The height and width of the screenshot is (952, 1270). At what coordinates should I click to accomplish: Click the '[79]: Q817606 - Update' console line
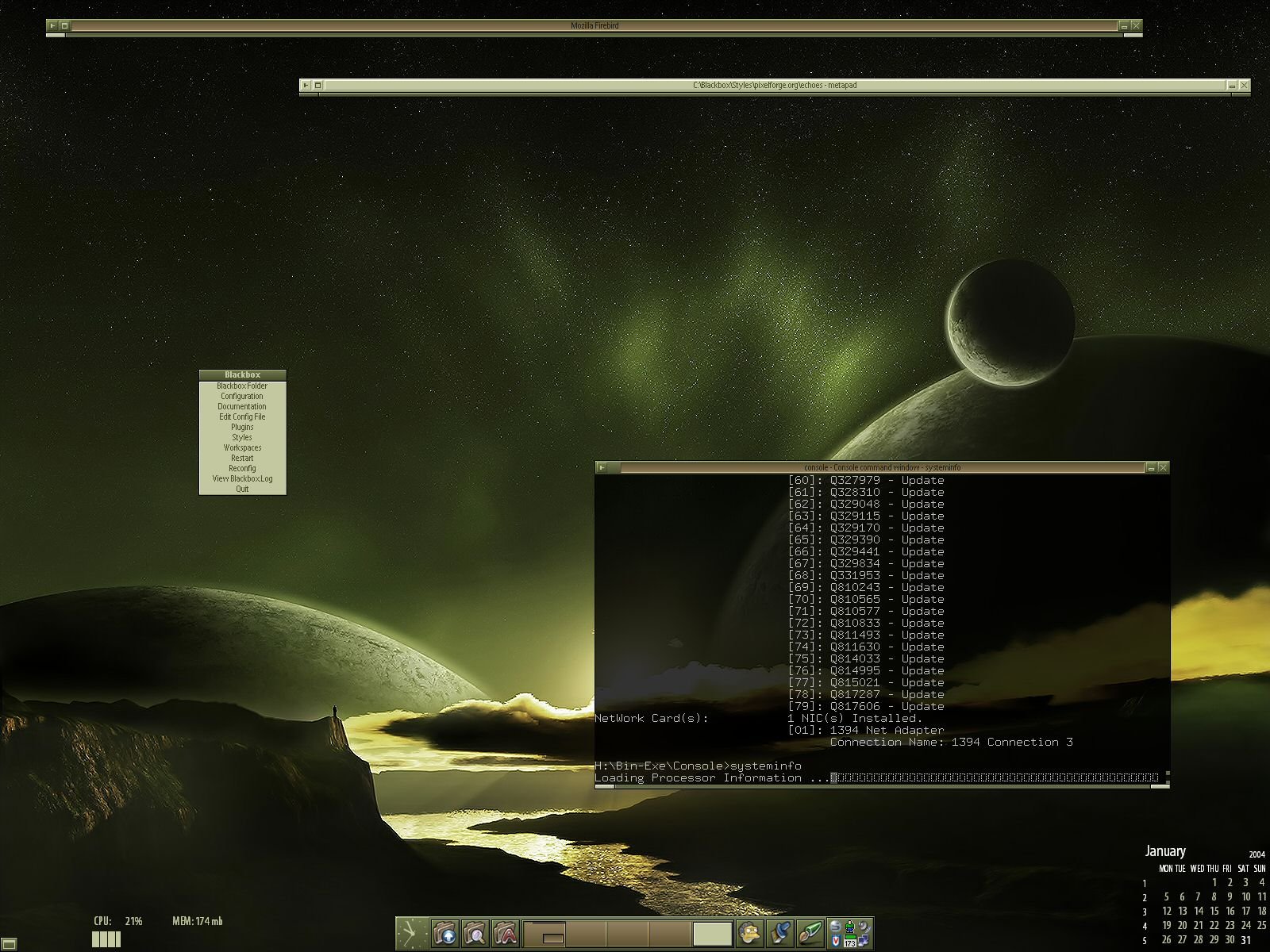coord(866,706)
